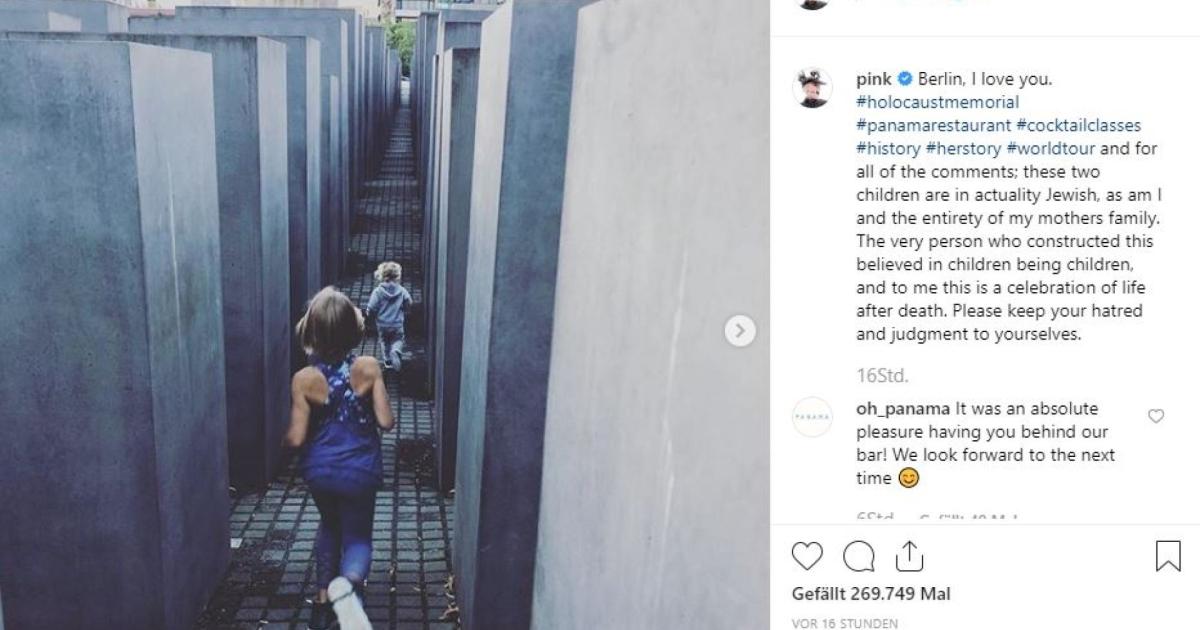Click the photo of children running
This screenshot has height=630, width=1200.
coord(385,315)
